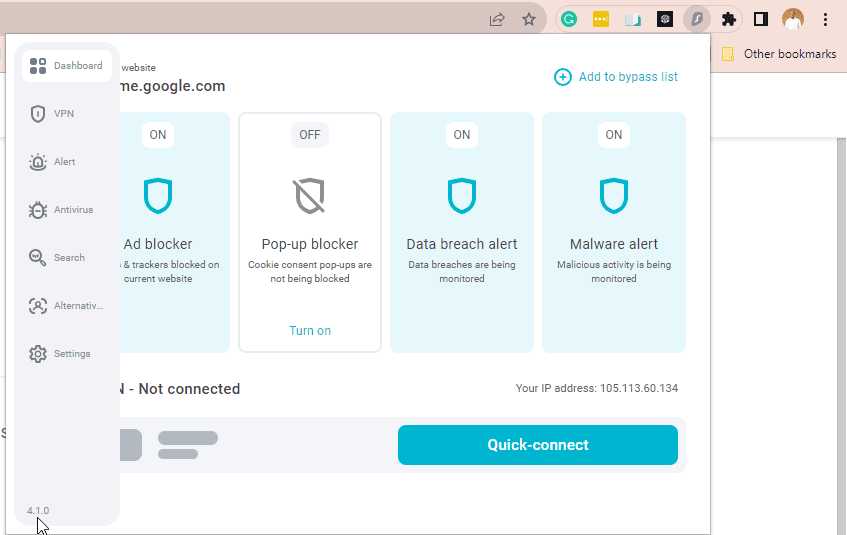Open the Other bookmarks folder
Image resolution: width=847 pixels, height=535 pixels.
tap(779, 54)
